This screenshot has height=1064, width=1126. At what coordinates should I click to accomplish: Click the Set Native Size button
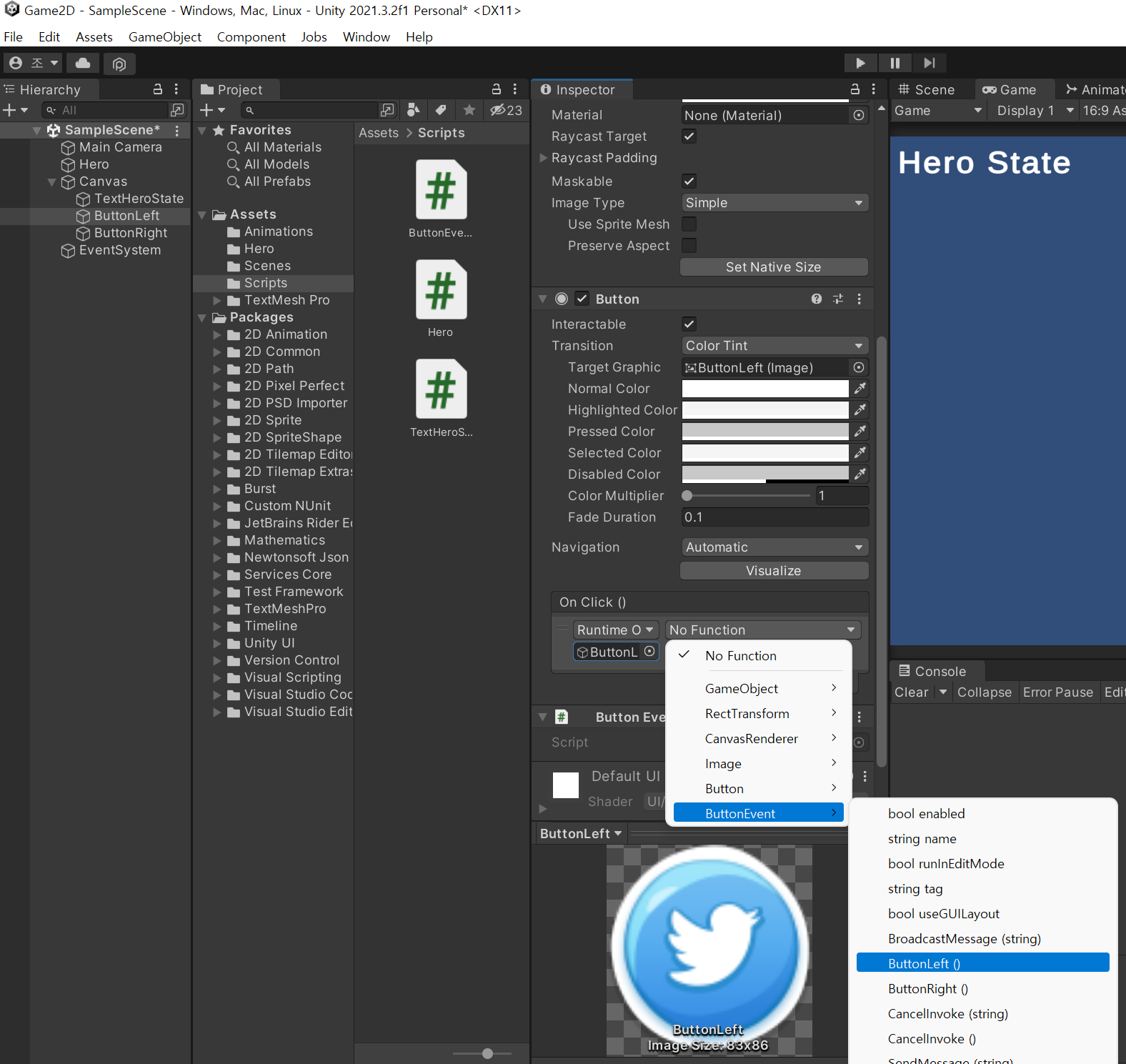pos(774,267)
